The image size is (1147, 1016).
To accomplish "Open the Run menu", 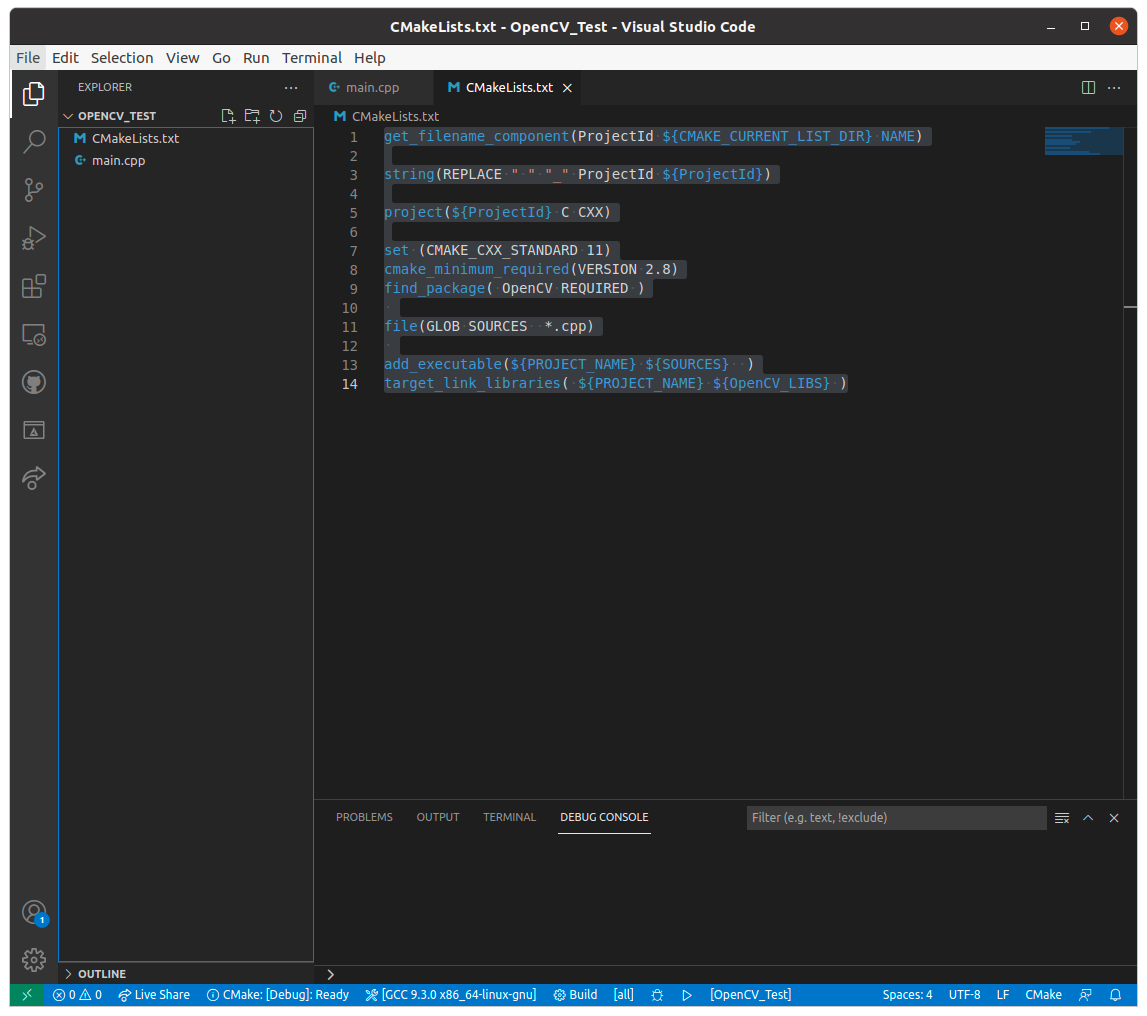I will point(256,58).
